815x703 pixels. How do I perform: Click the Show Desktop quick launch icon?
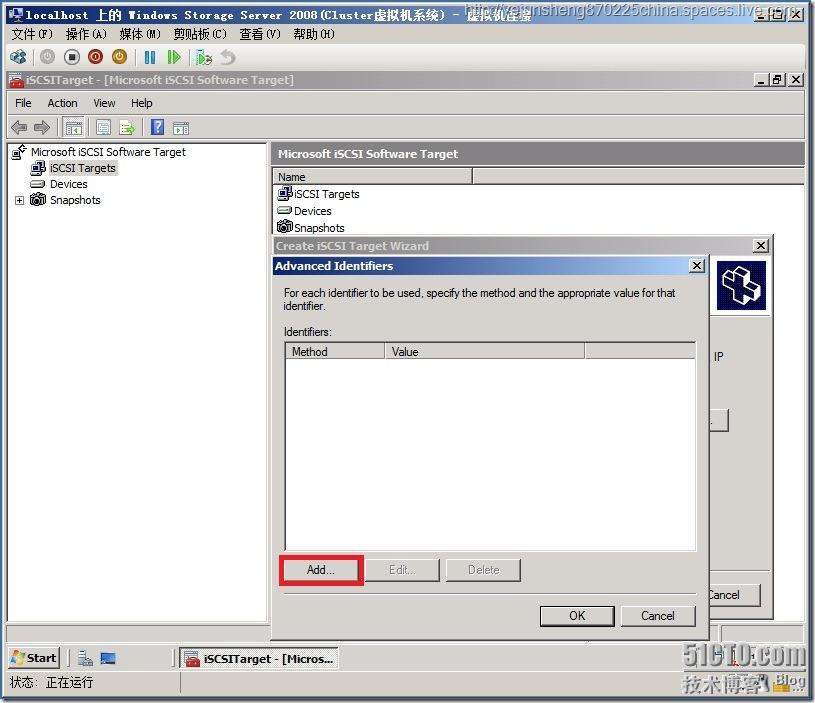point(108,658)
